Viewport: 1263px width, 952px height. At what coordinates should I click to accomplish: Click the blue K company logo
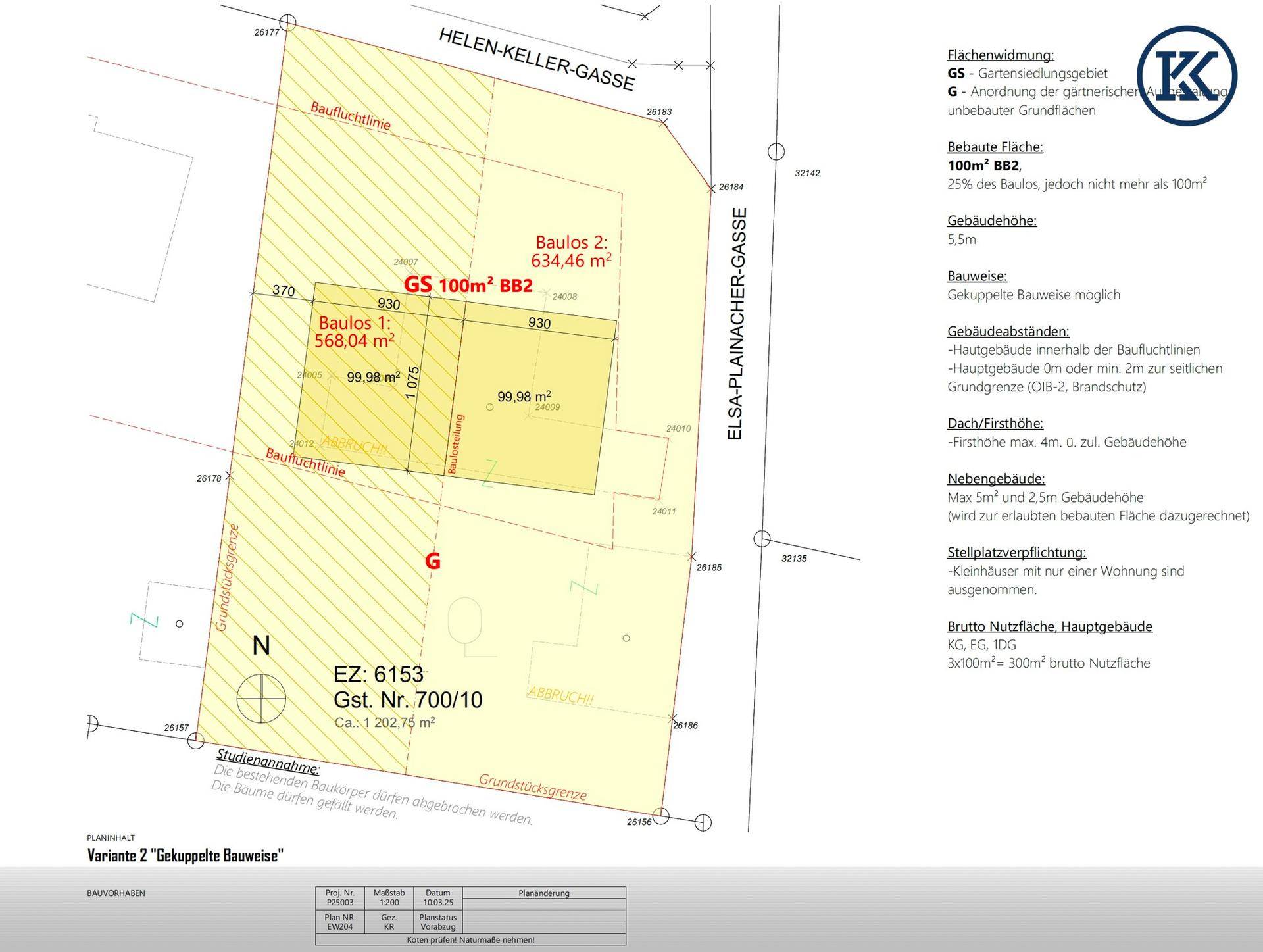point(1187,76)
